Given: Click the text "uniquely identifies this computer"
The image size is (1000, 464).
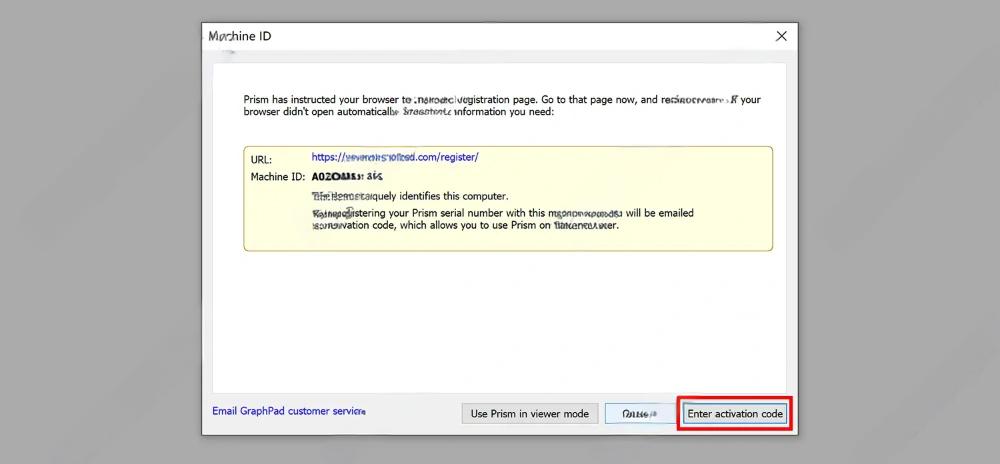Looking at the screenshot, I should click(x=410, y=196).
